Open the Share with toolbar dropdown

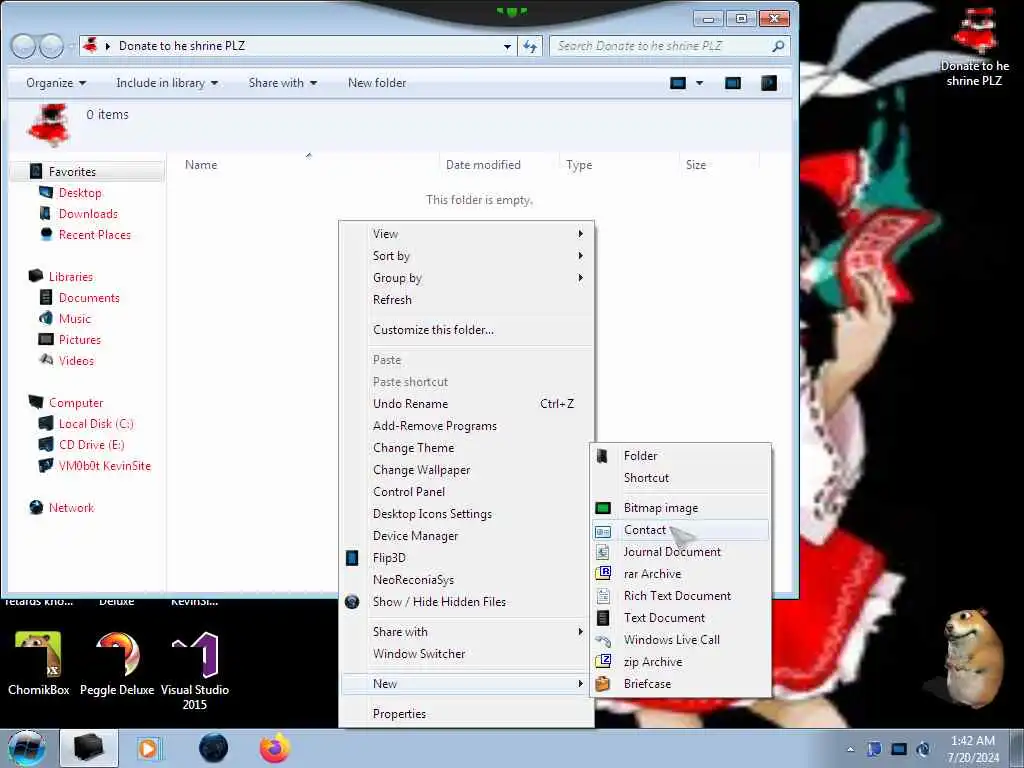pyautogui.click(x=282, y=83)
